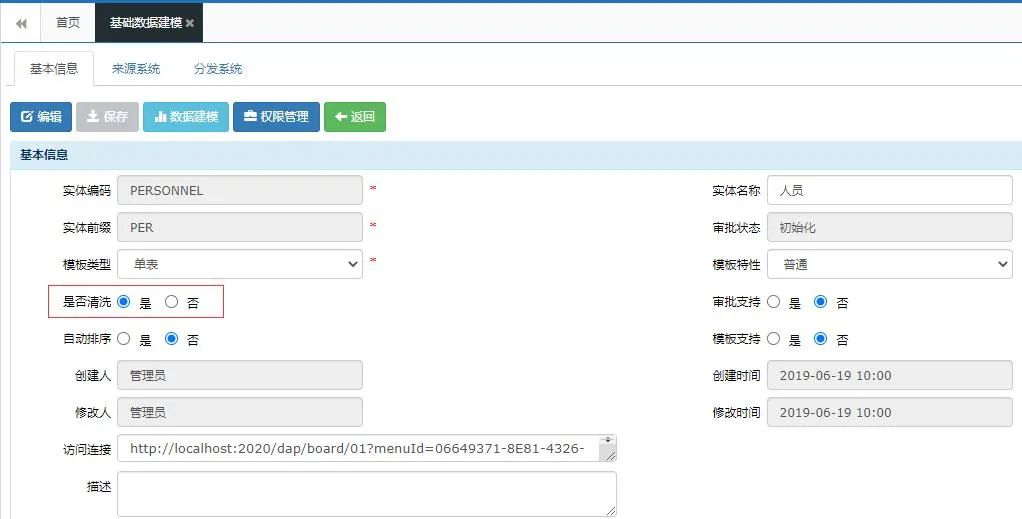Click the 审批支持 label text
The image size is (1022, 519).
coord(737,302)
